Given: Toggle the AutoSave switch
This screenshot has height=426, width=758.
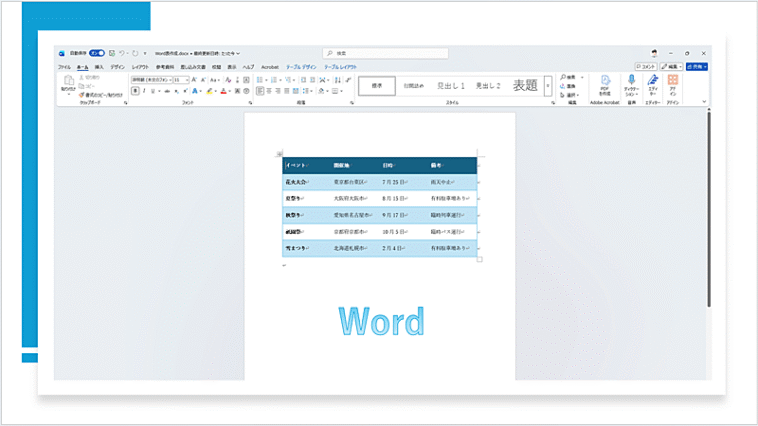Looking at the screenshot, I should click(97, 53).
